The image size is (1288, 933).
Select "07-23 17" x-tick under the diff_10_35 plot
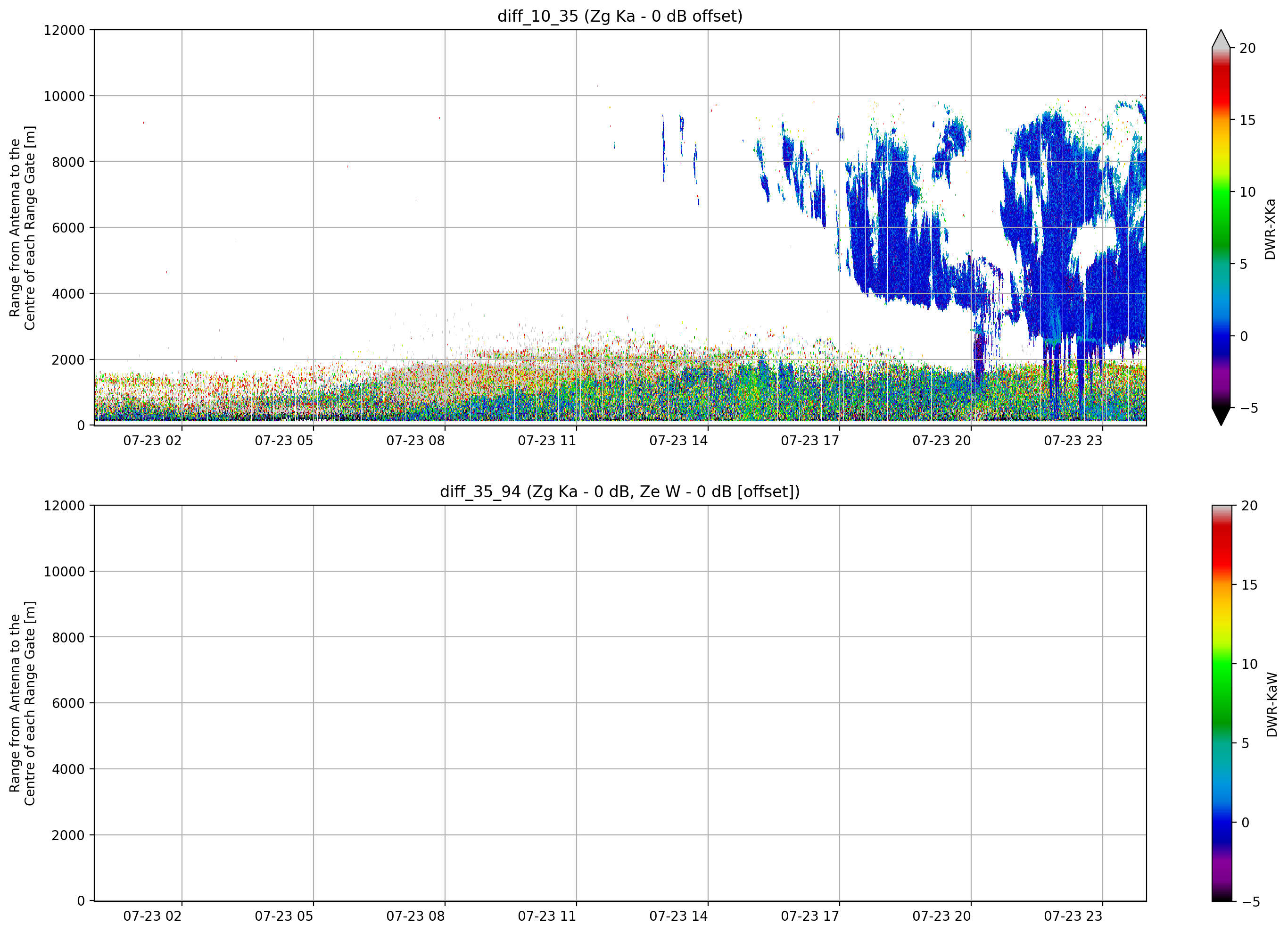click(x=810, y=441)
